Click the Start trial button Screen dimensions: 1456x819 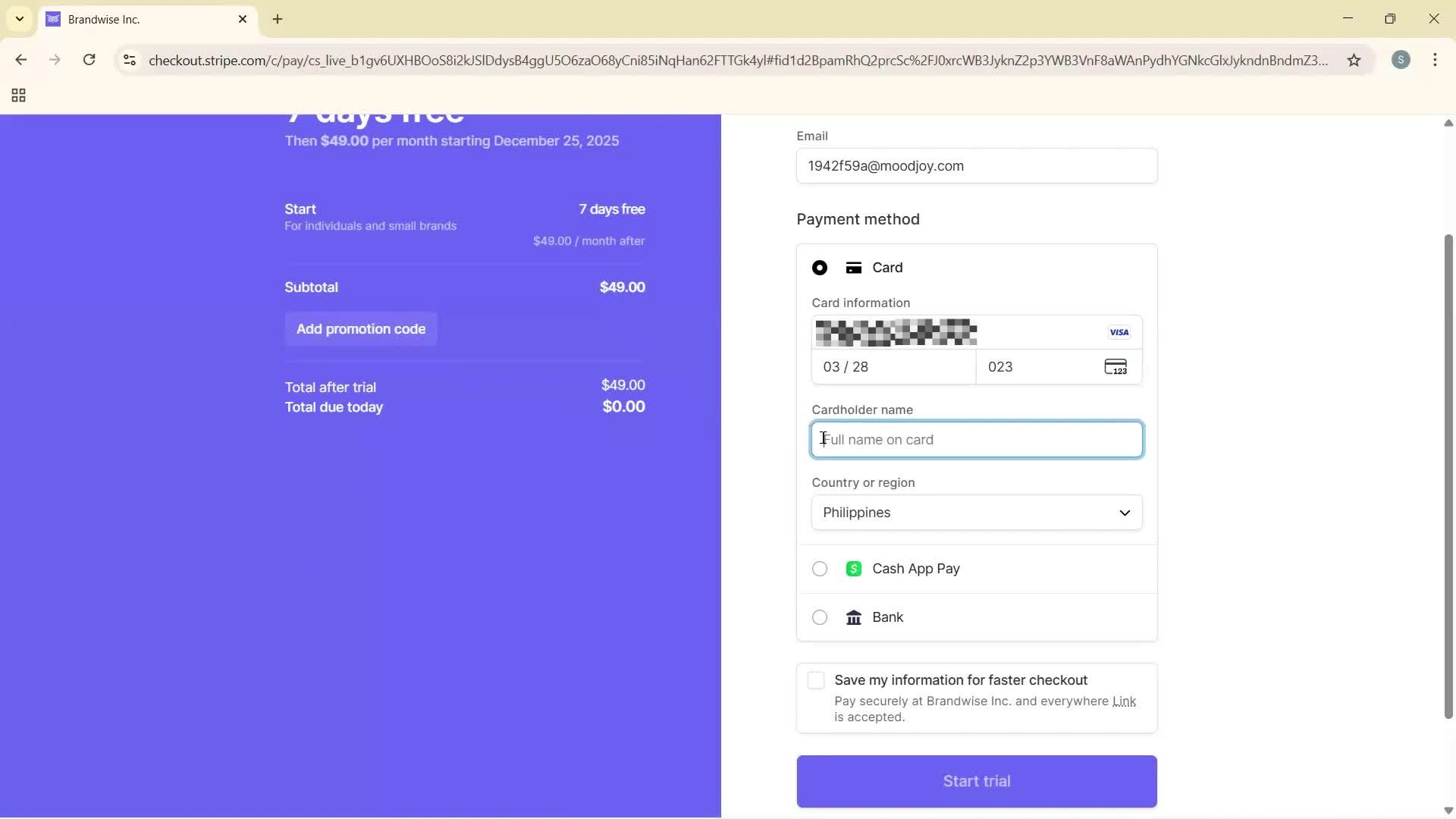point(975,780)
